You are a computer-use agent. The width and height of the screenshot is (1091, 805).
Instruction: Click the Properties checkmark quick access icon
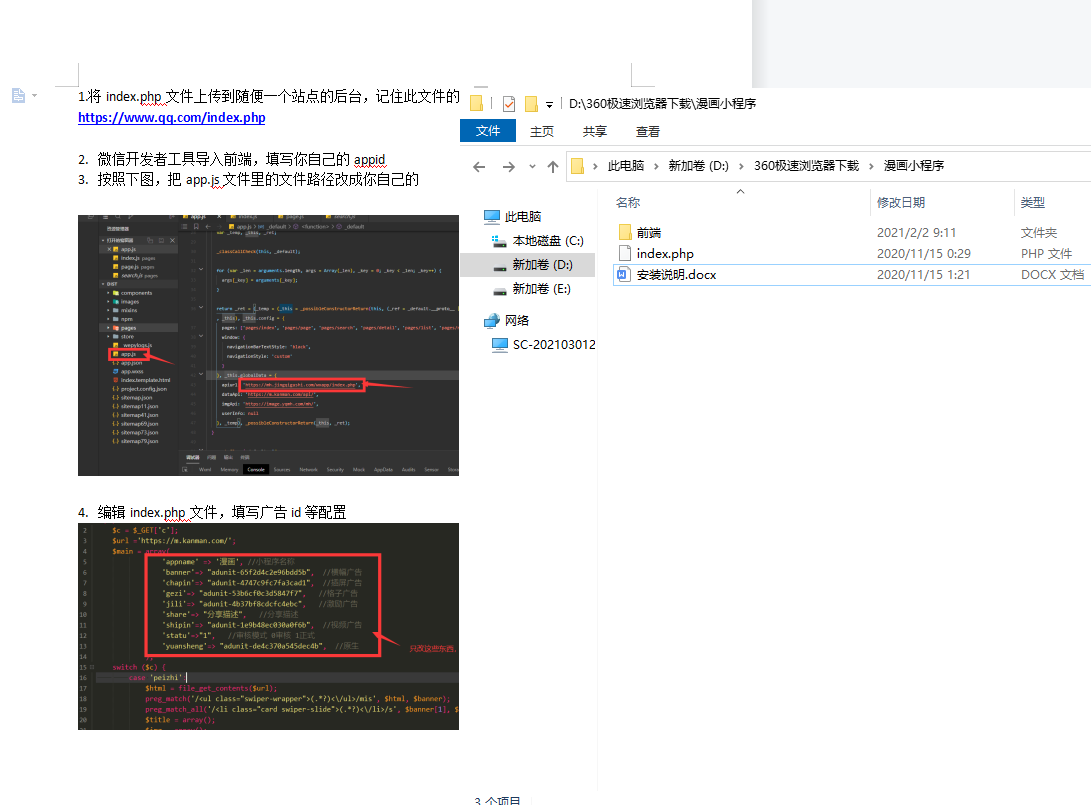[509, 104]
